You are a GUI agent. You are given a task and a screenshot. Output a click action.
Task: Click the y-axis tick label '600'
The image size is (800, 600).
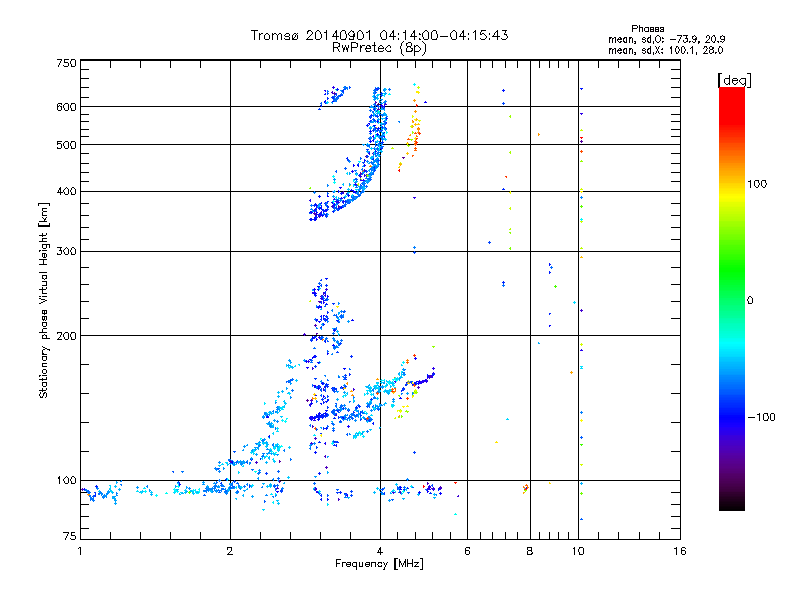coord(67,107)
